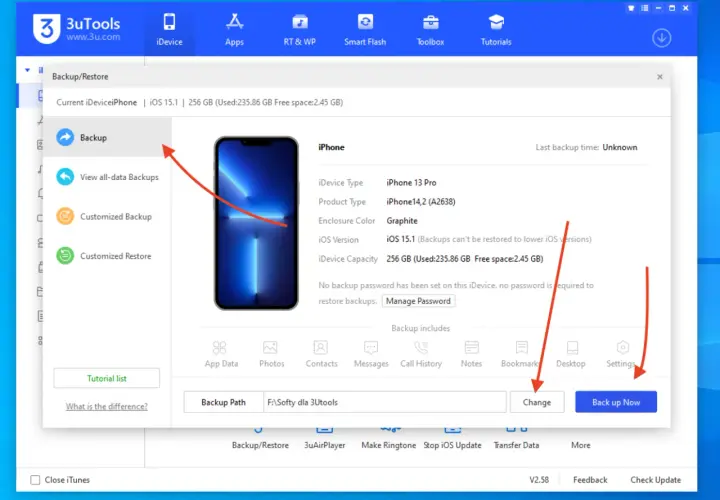The width and height of the screenshot is (720, 500).
Task: Click the blue Backup arrow icon
Action: (65, 137)
